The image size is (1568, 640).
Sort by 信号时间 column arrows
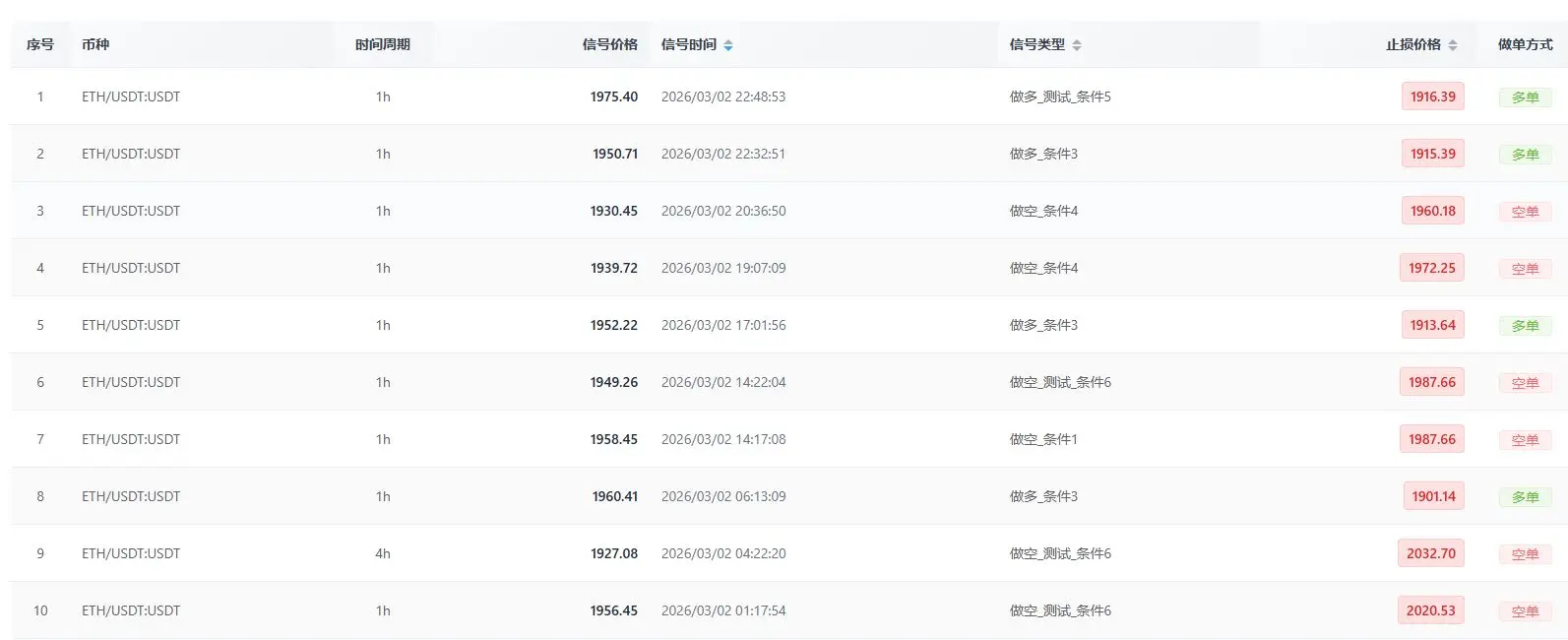point(728,45)
